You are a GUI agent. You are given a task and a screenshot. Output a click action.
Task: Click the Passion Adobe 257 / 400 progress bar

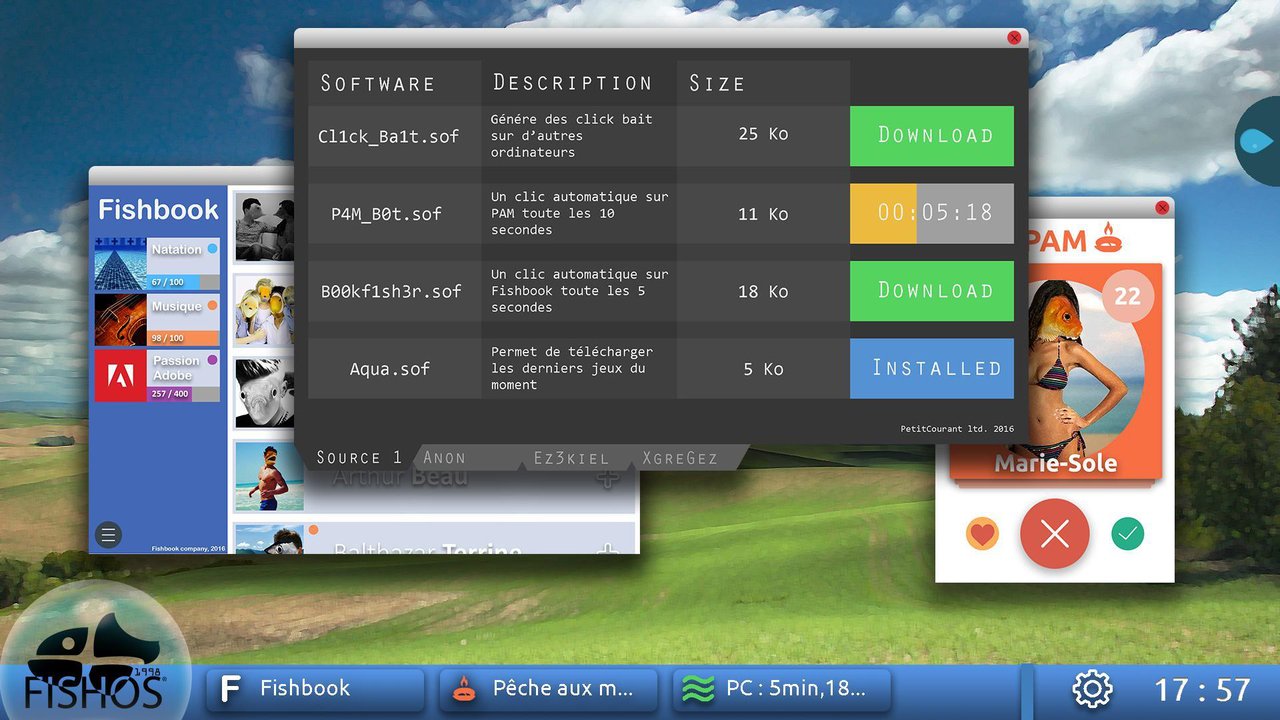pos(184,394)
